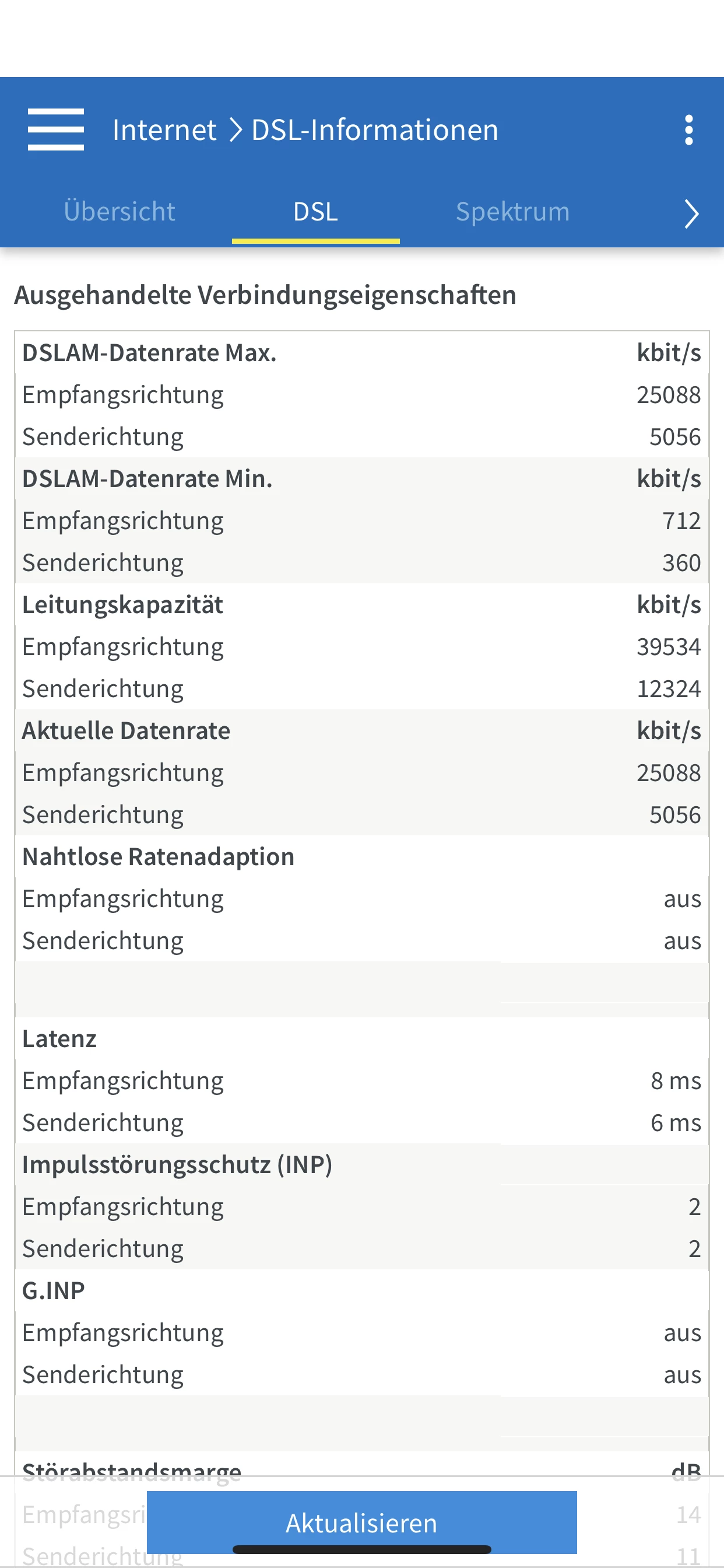This screenshot has width=724, height=1568.
Task: Go back to Internet in the breadcrumb
Action: (x=164, y=129)
